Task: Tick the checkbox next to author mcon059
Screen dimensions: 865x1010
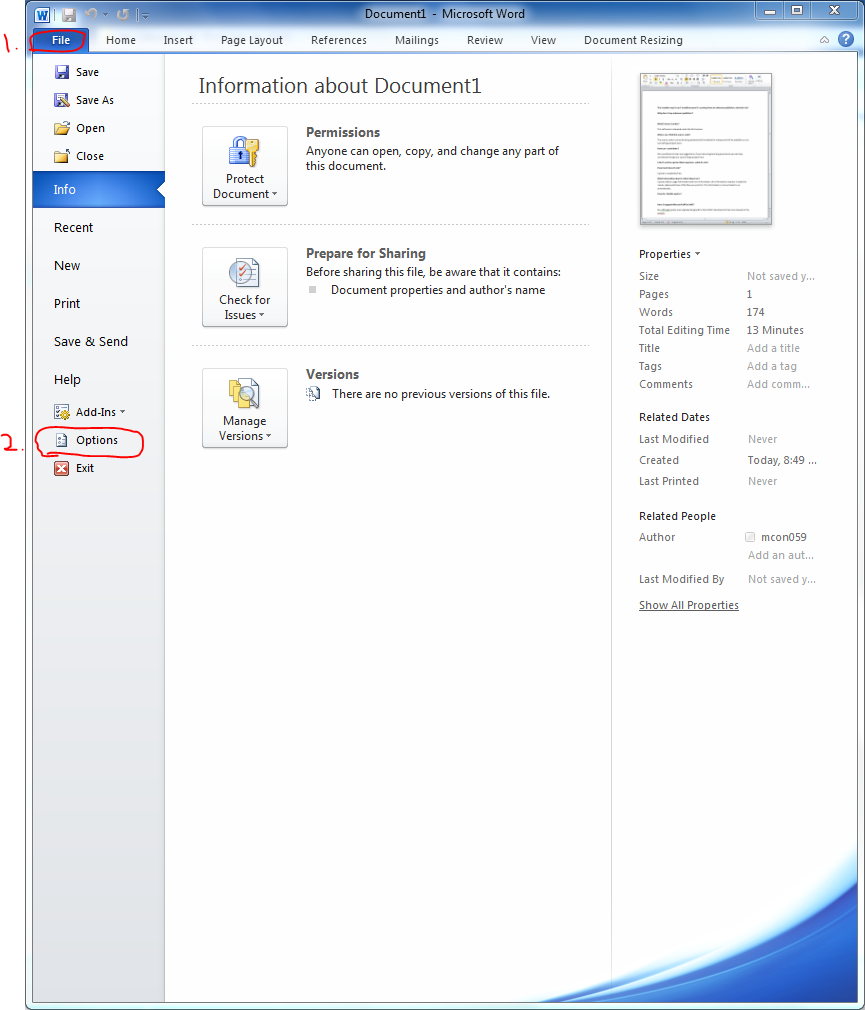Action: click(750, 537)
